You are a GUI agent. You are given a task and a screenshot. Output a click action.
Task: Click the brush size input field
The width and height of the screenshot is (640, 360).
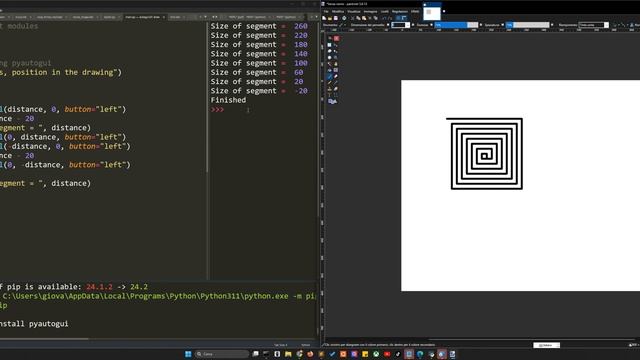click(x=399, y=25)
